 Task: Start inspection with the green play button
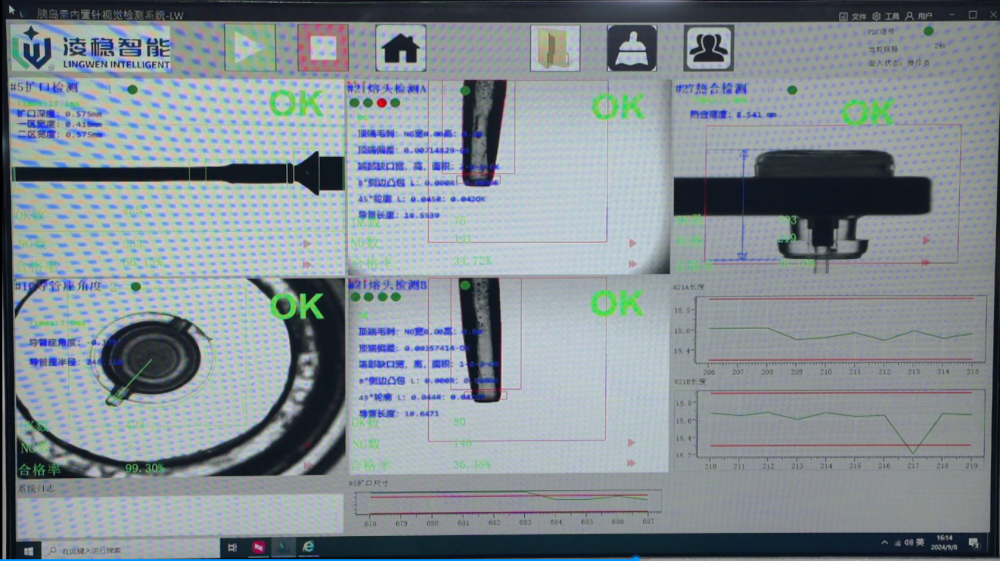click(x=250, y=48)
